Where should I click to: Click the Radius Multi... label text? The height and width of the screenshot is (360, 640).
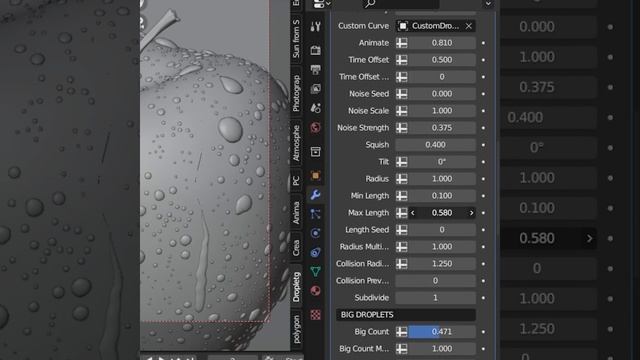coord(364,247)
